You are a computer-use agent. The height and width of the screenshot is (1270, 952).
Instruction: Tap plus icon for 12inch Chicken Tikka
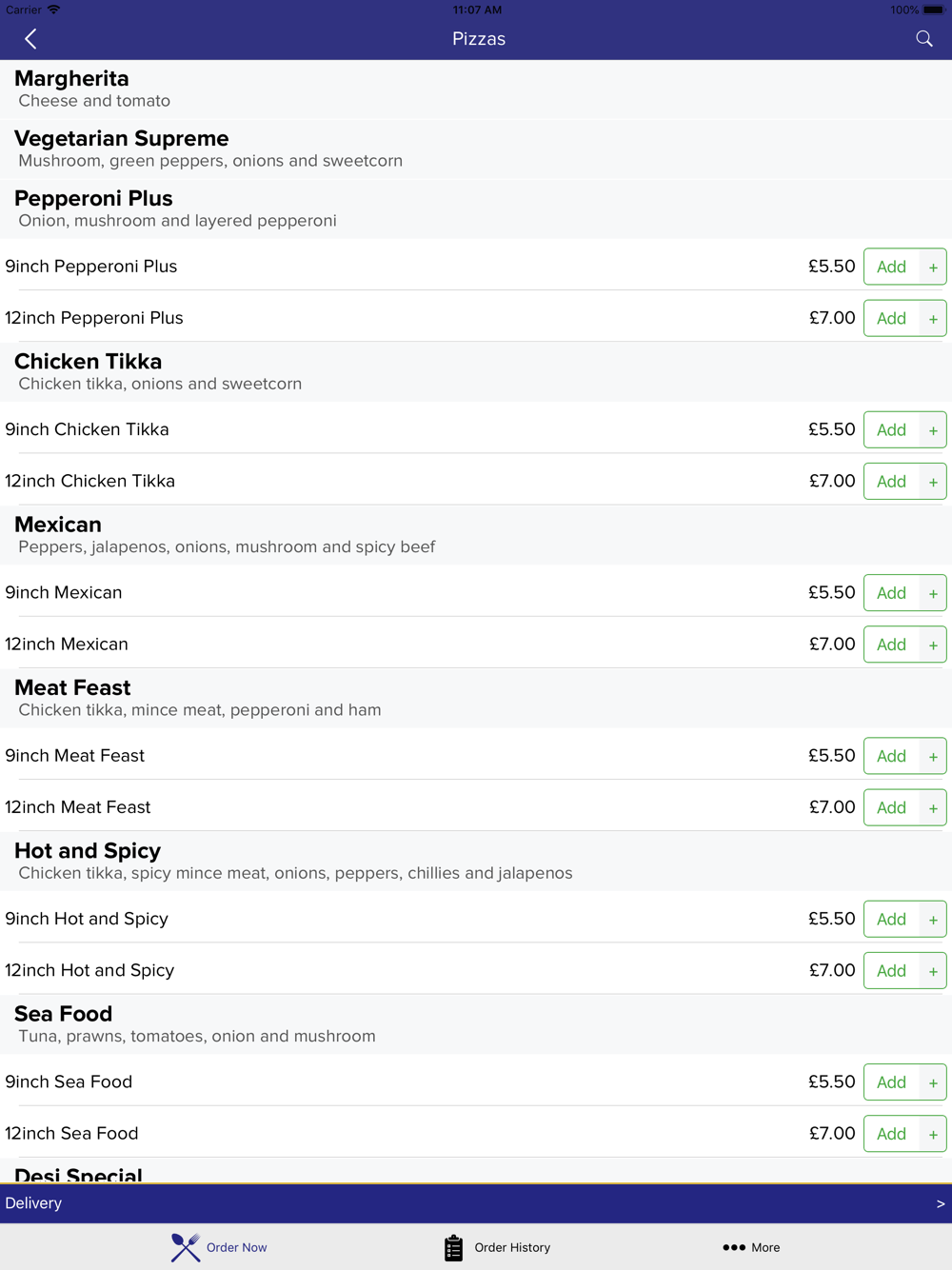click(933, 482)
